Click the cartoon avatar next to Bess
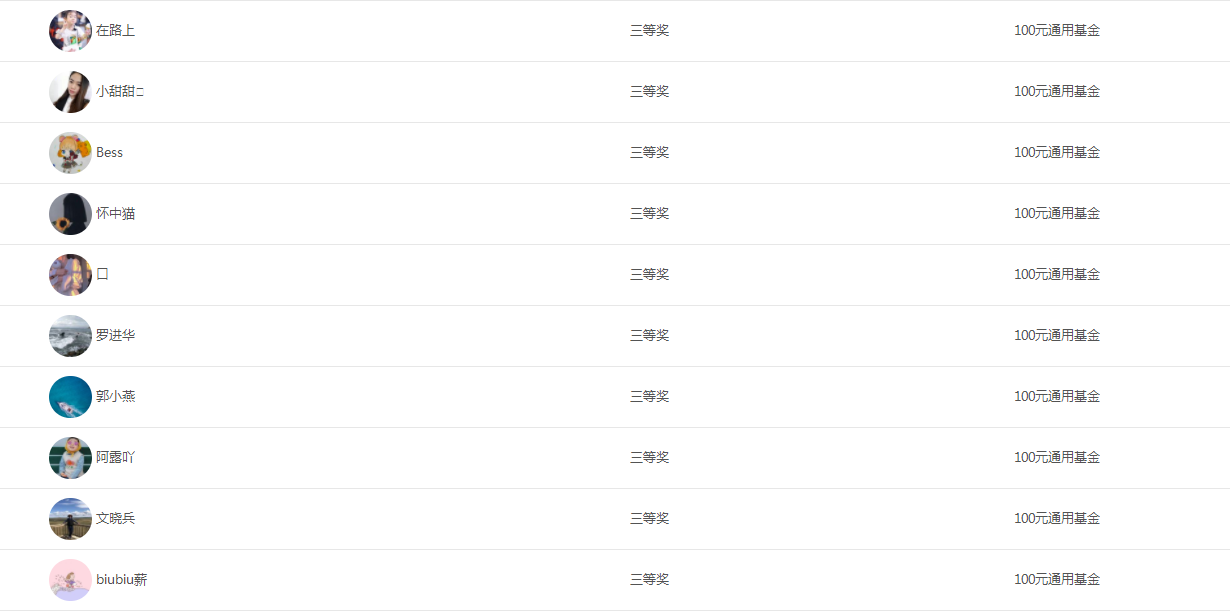The width and height of the screenshot is (1230, 612). click(70, 153)
